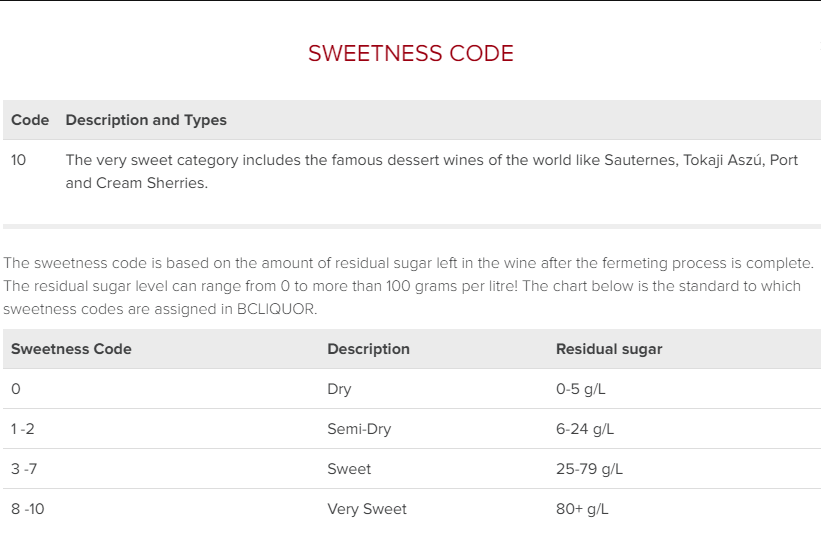This screenshot has width=821, height=537.
Task: Click the SWEETNESS CODE title
Action: (410, 53)
